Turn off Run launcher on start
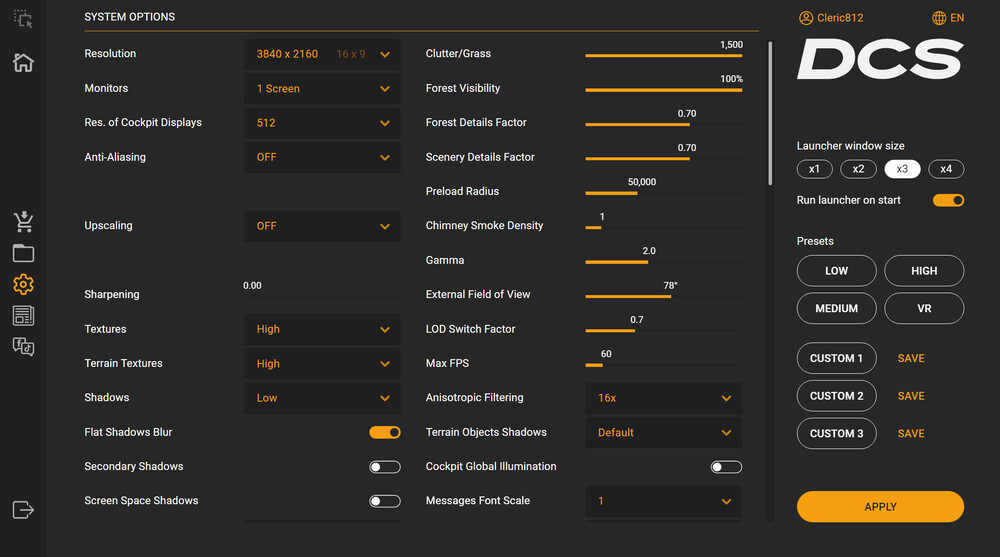1000x557 pixels. [x=948, y=200]
